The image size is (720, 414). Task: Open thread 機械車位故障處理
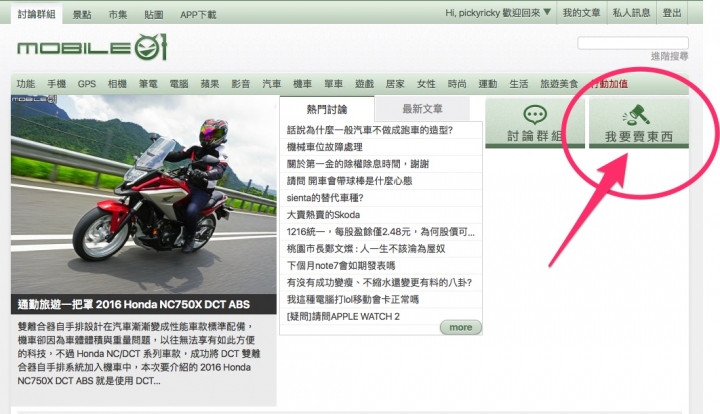tap(325, 147)
